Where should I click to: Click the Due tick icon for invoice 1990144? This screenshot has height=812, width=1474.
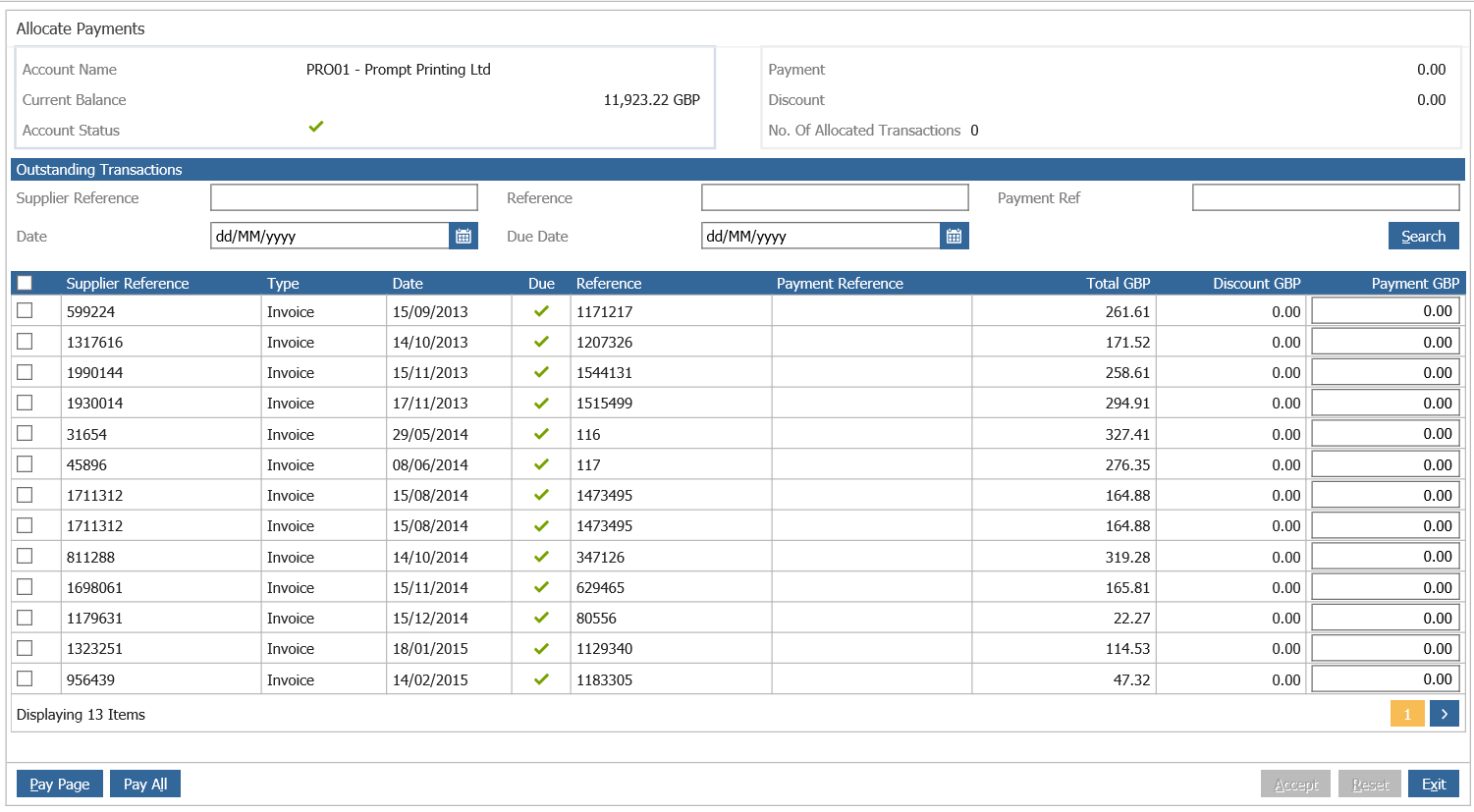[541, 372]
